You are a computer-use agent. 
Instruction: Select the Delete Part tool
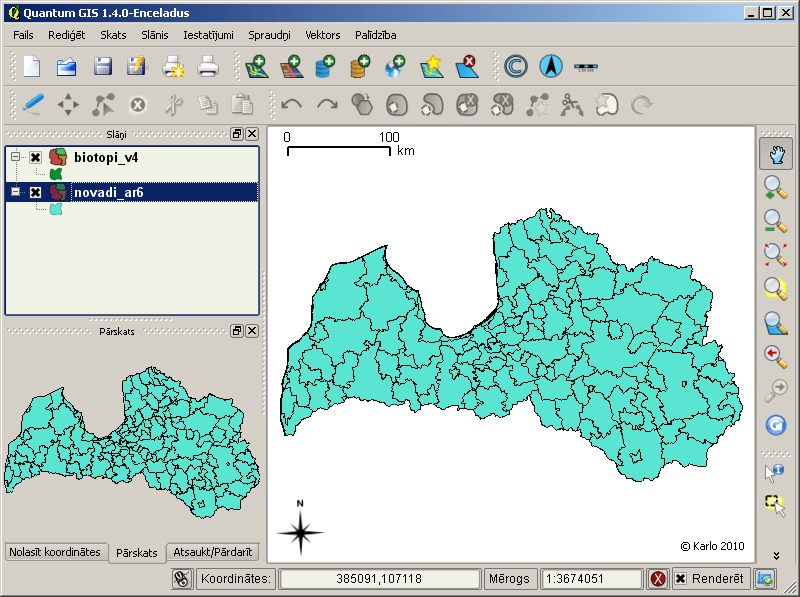(x=502, y=105)
